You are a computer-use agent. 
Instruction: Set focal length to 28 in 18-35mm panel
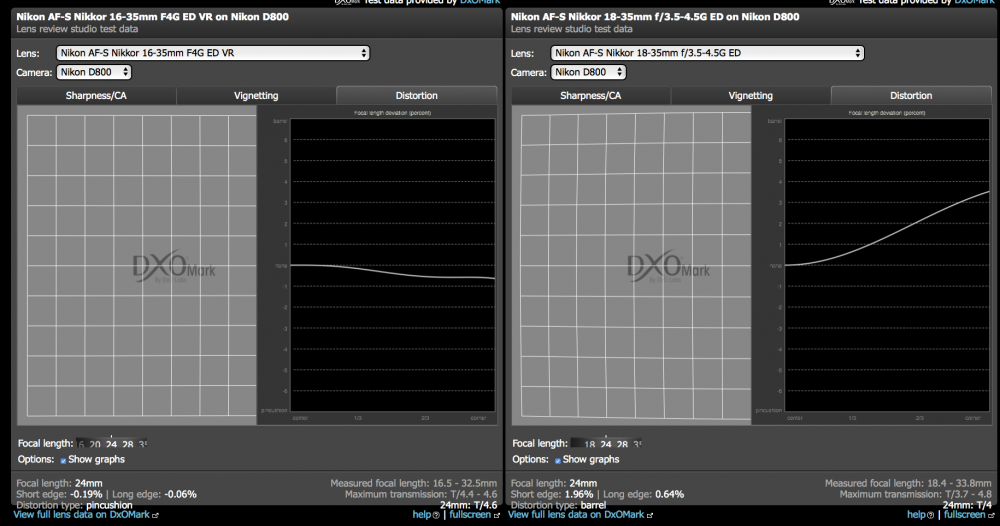[622, 444]
